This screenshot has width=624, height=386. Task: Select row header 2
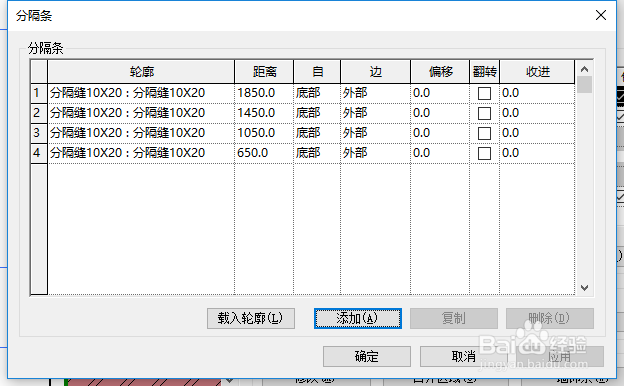39,113
